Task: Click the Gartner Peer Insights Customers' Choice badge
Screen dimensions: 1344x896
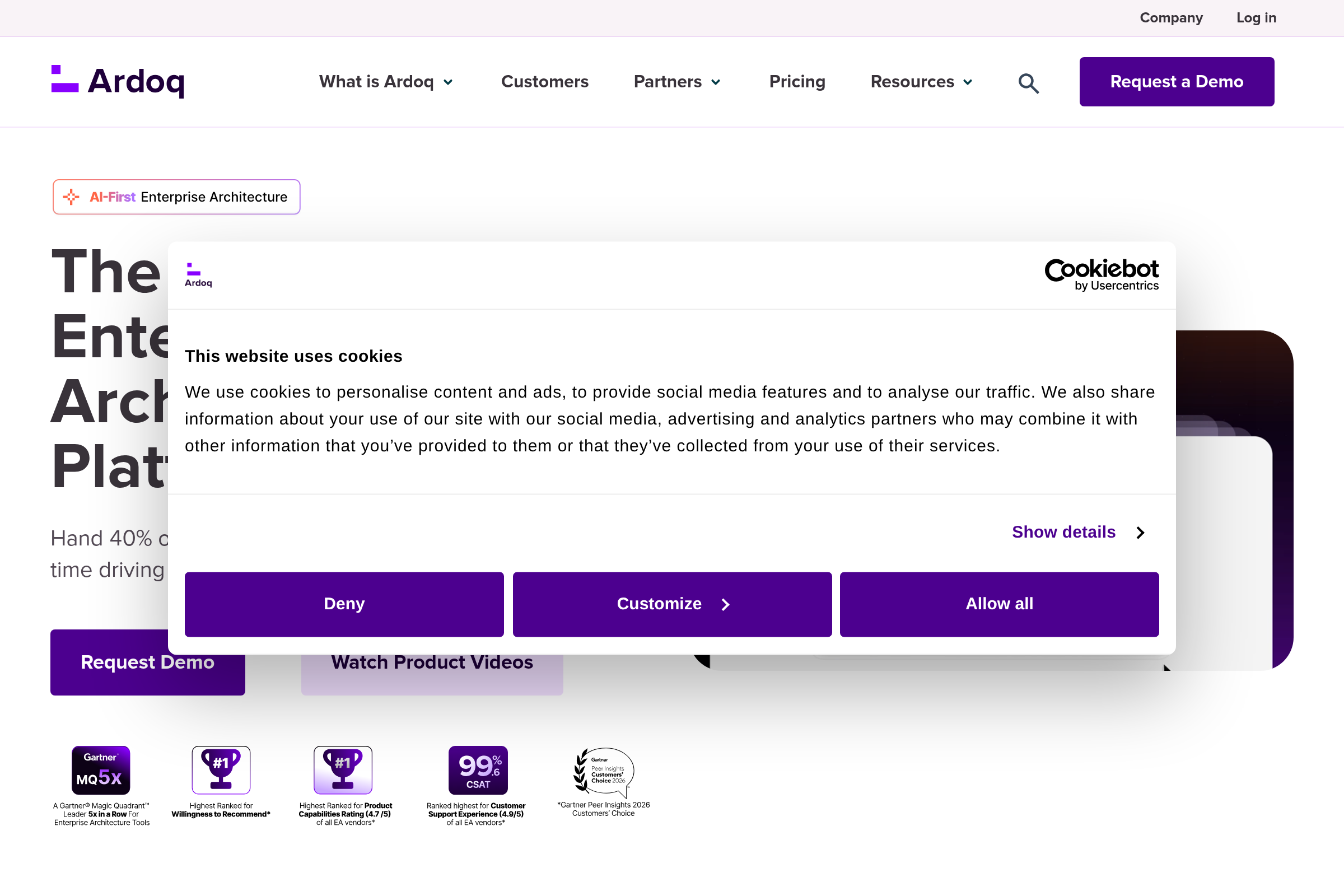Action: tap(604, 772)
